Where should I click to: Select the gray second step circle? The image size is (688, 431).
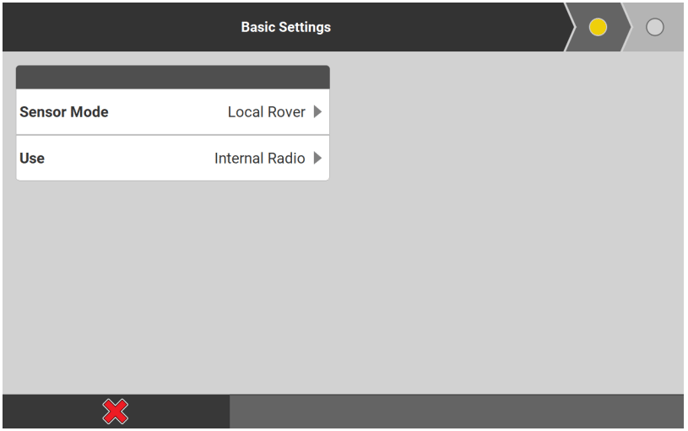click(x=655, y=27)
